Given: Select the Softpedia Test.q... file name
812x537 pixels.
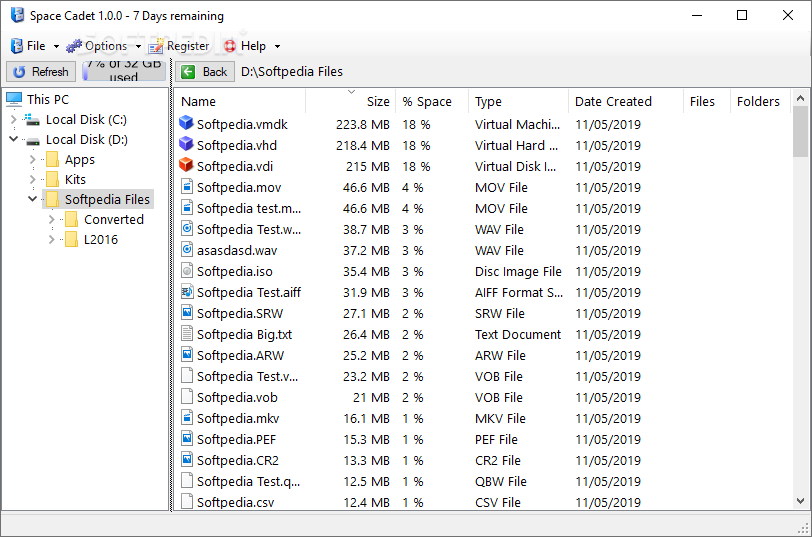Looking at the screenshot, I should [248, 481].
